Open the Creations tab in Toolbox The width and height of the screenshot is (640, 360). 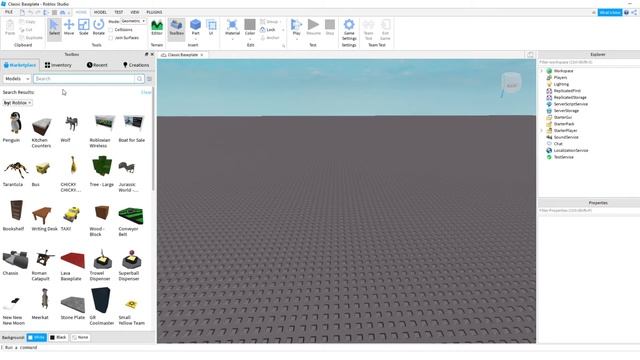(136, 65)
